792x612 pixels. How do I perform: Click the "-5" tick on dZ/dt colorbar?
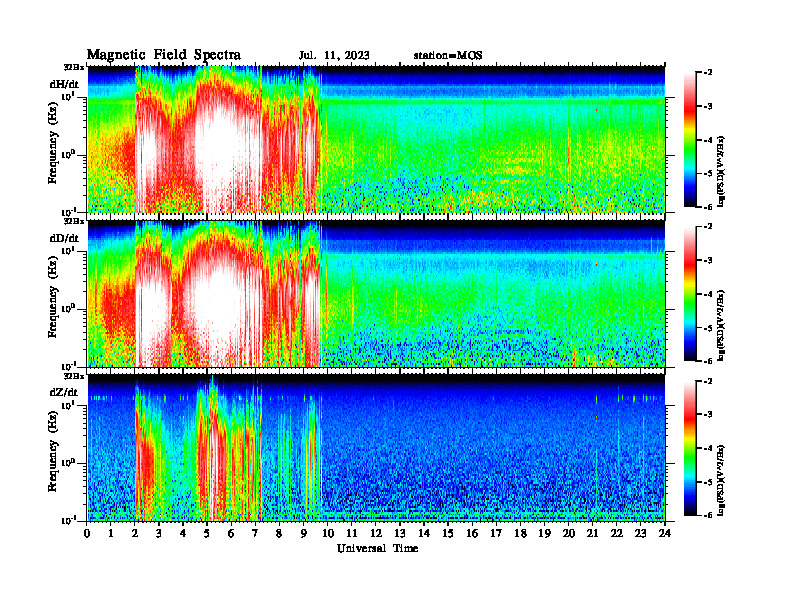tap(708, 482)
